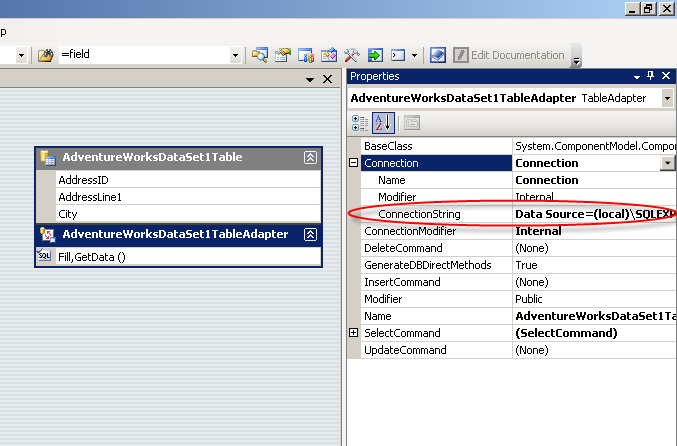Click the blue book help icon
This screenshot has width=677, height=446.
coord(437,55)
